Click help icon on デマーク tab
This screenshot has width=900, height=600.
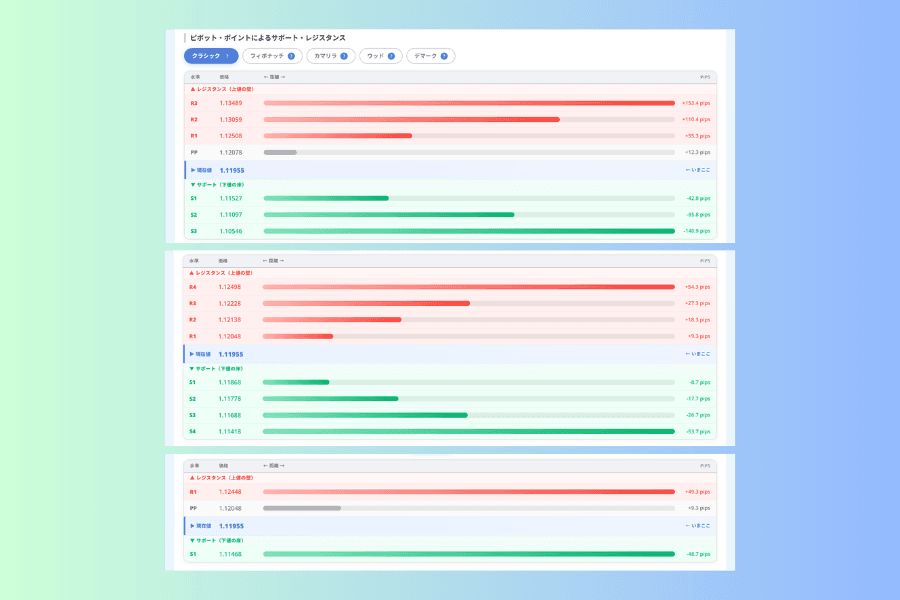pos(444,56)
